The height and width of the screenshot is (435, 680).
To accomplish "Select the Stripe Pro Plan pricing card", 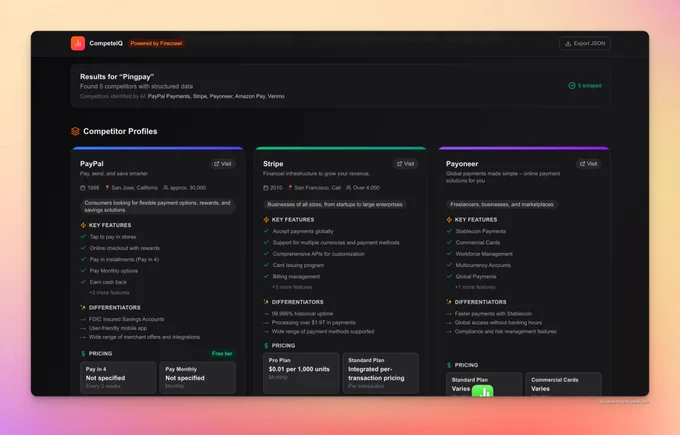I will [x=301, y=373].
